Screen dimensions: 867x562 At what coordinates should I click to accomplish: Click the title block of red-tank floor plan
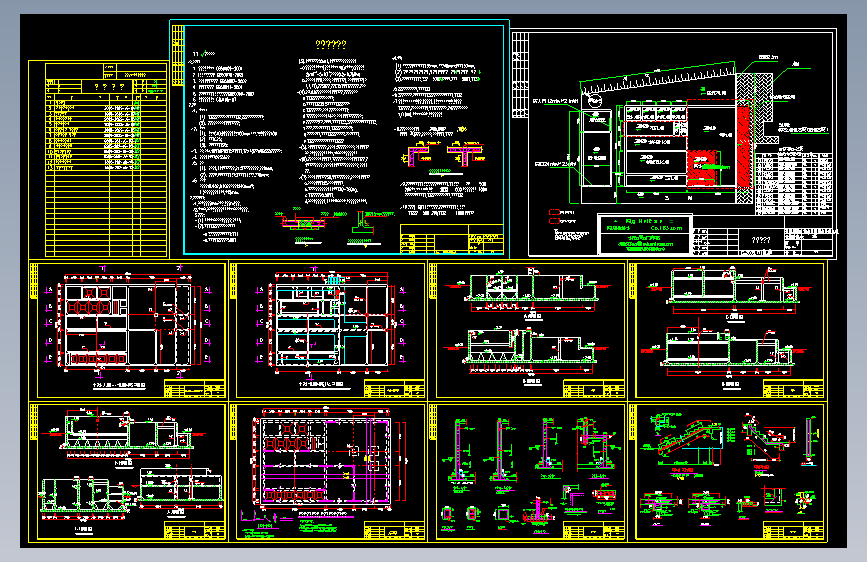195,389
